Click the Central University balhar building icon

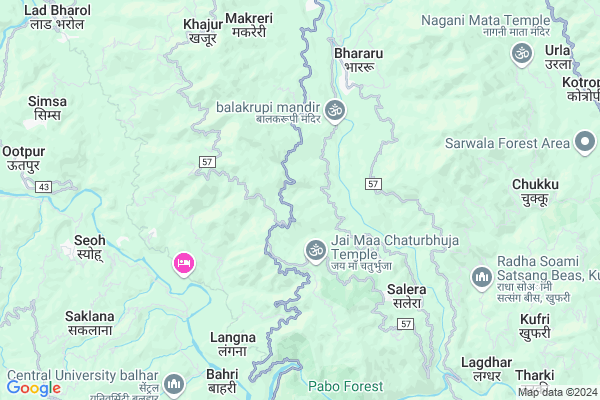(x=174, y=385)
